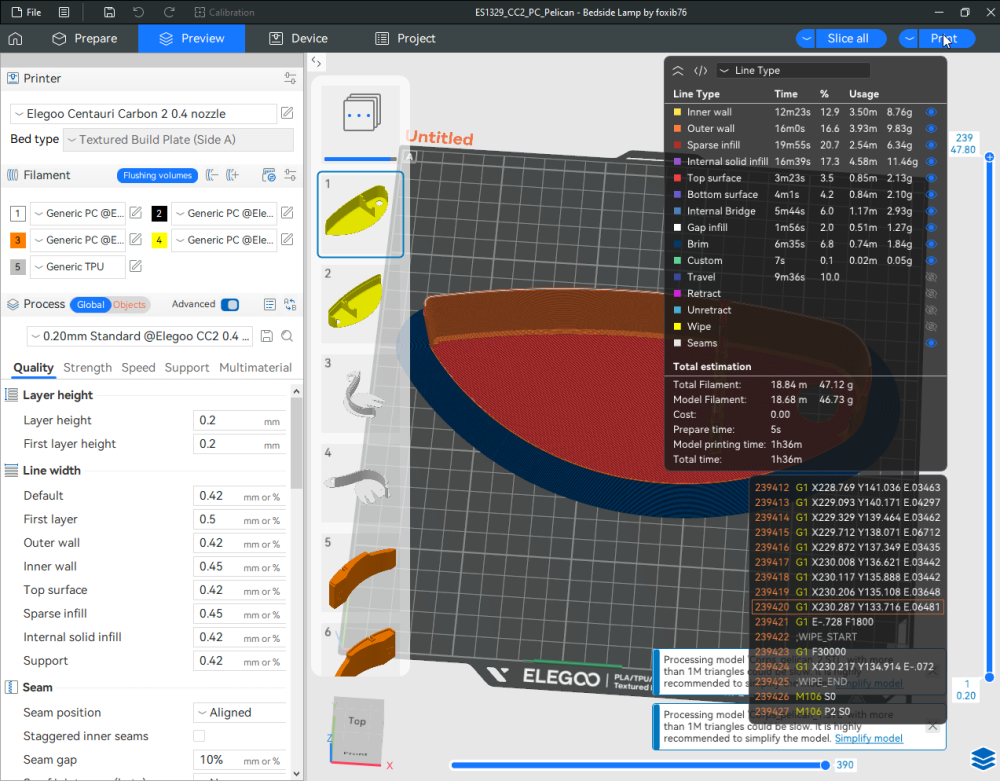This screenshot has height=781, width=1000.
Task: Switch to the Prepare tab
Action: pos(85,38)
